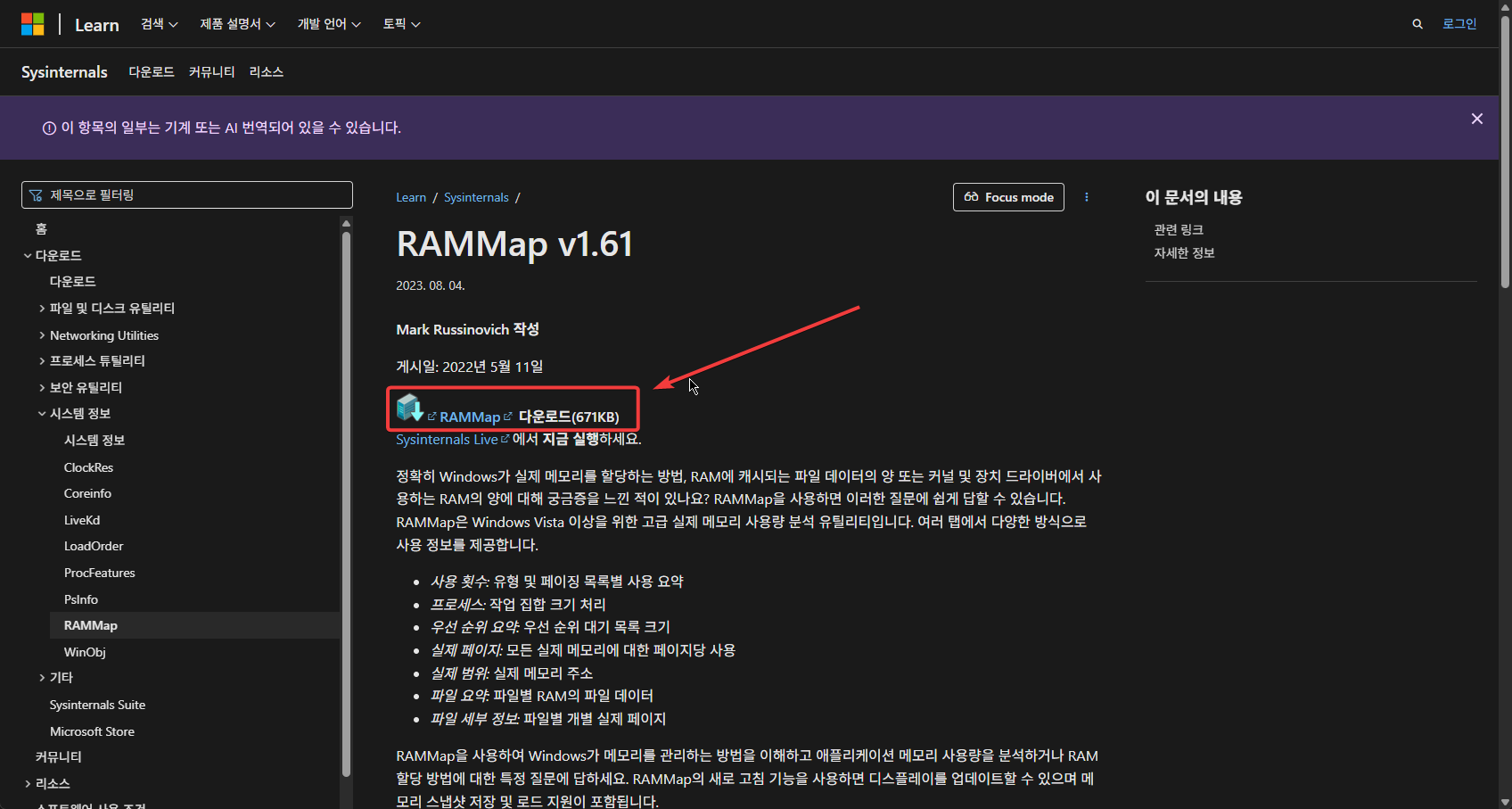Screen dimensions: 1512x809
Task: Open the 리소스 tab in Sysinternals bar
Action: point(267,72)
